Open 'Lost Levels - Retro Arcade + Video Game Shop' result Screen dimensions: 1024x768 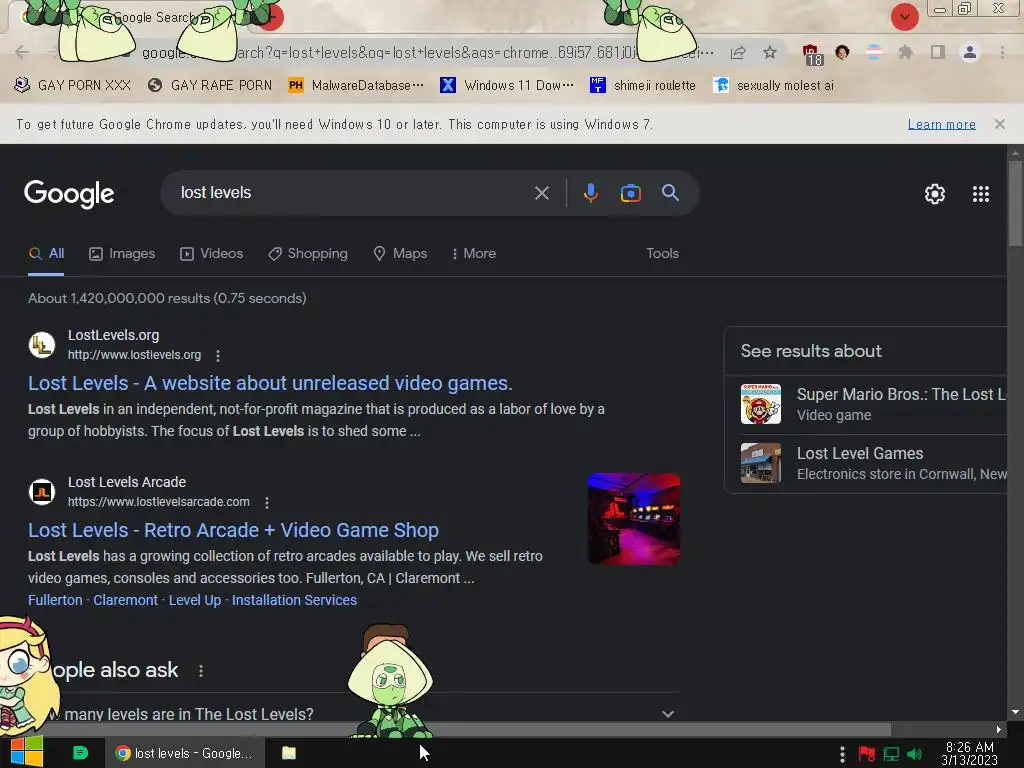point(233,530)
